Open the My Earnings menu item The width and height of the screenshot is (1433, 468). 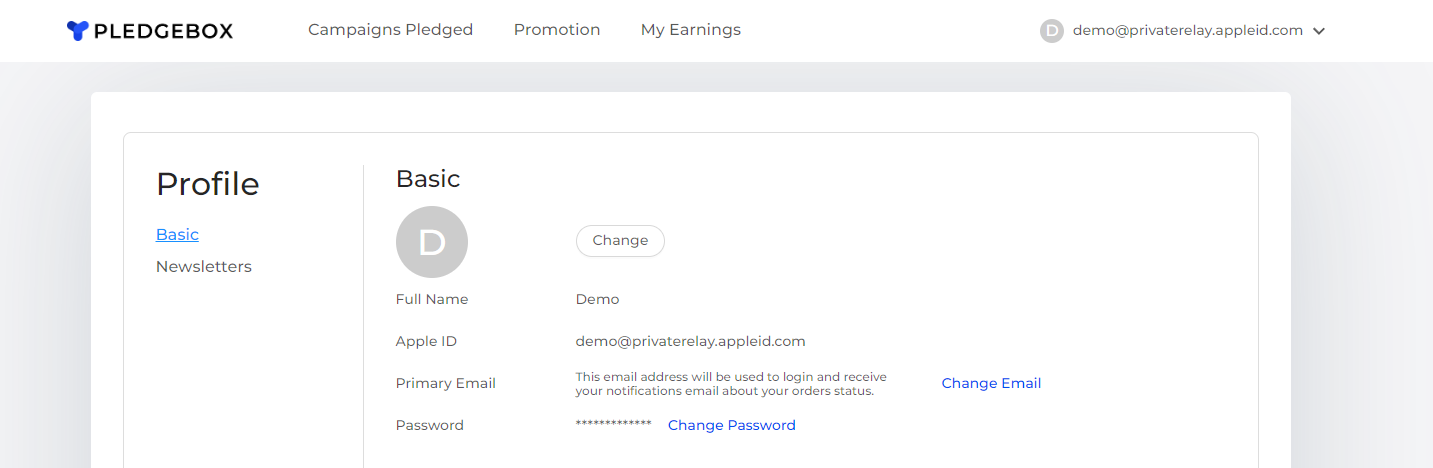pyautogui.click(x=691, y=30)
